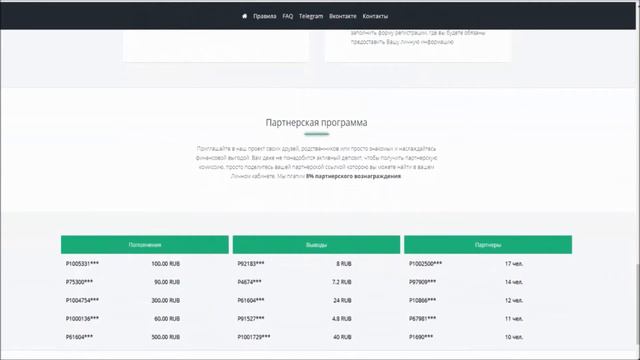Image resolution: width=640 pixels, height=360 pixels.
Task: Select withdrawal user P1001729***
Action: [253, 337]
